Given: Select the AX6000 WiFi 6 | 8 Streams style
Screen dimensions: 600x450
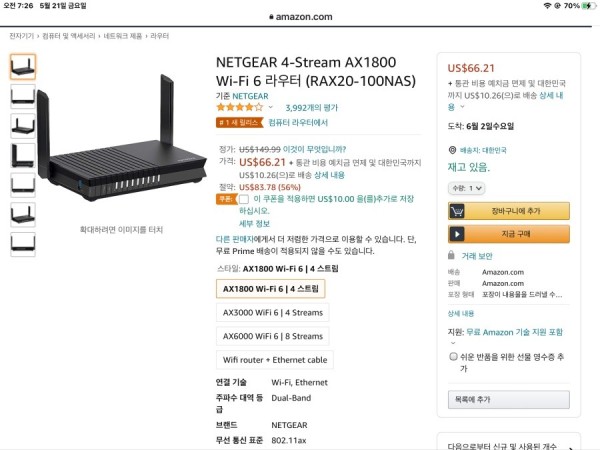Looking at the screenshot, I should tap(272, 336).
